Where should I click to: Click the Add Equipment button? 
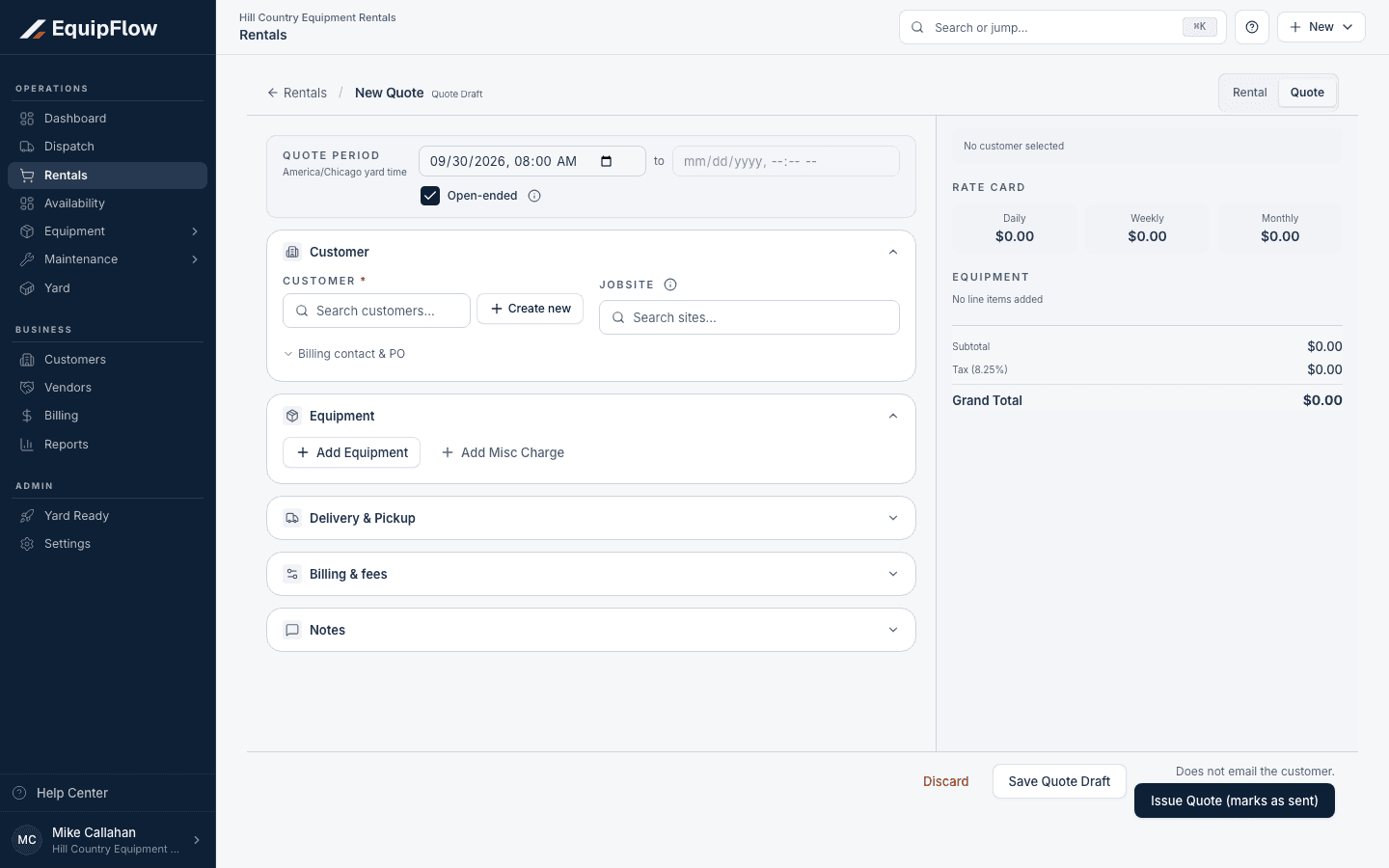[351, 452]
